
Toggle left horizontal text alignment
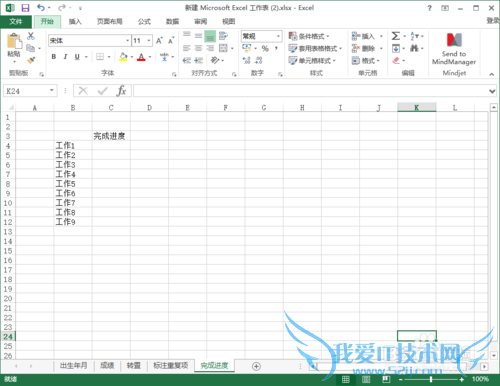tap(187, 48)
